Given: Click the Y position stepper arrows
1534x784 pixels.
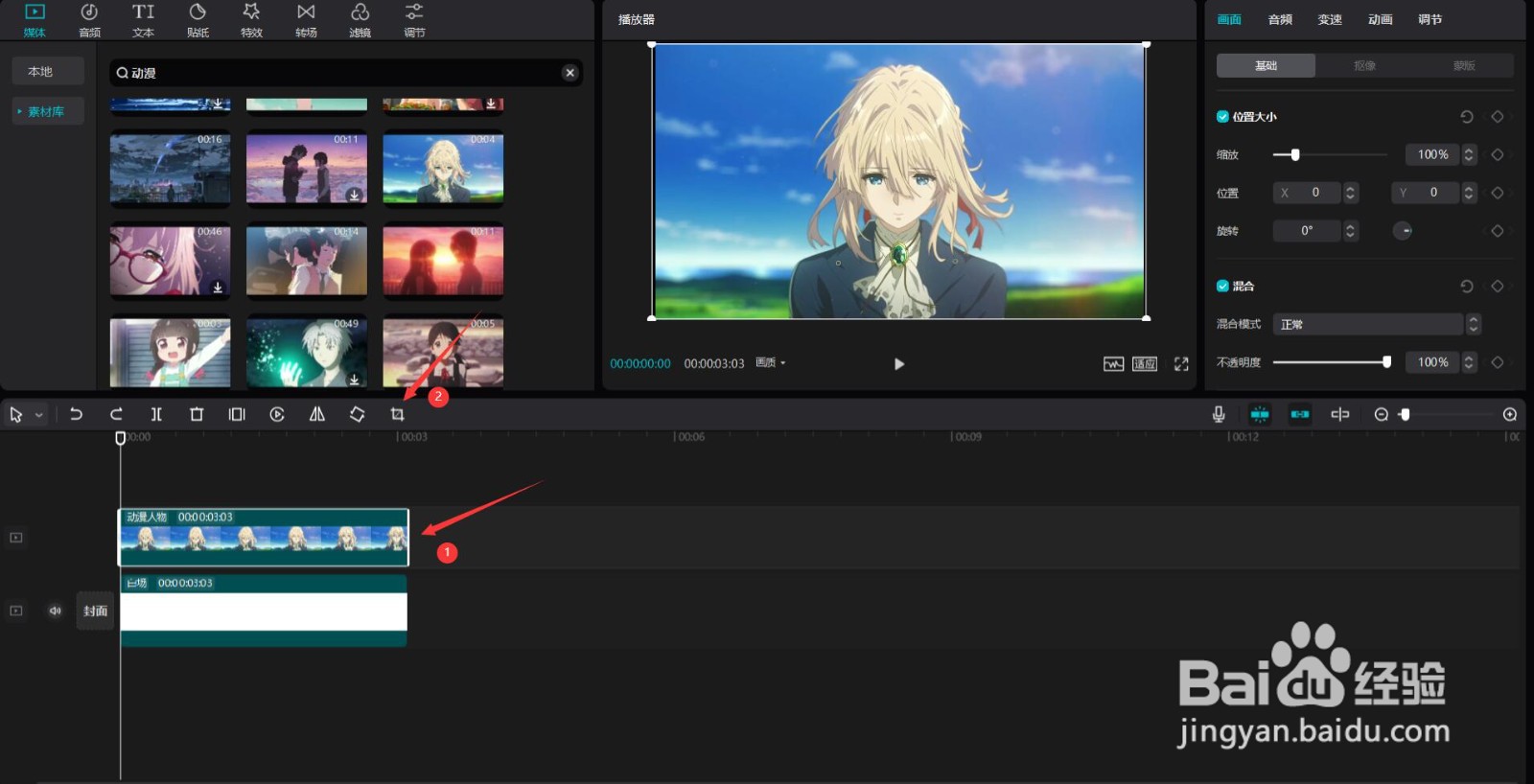Looking at the screenshot, I should (1469, 193).
